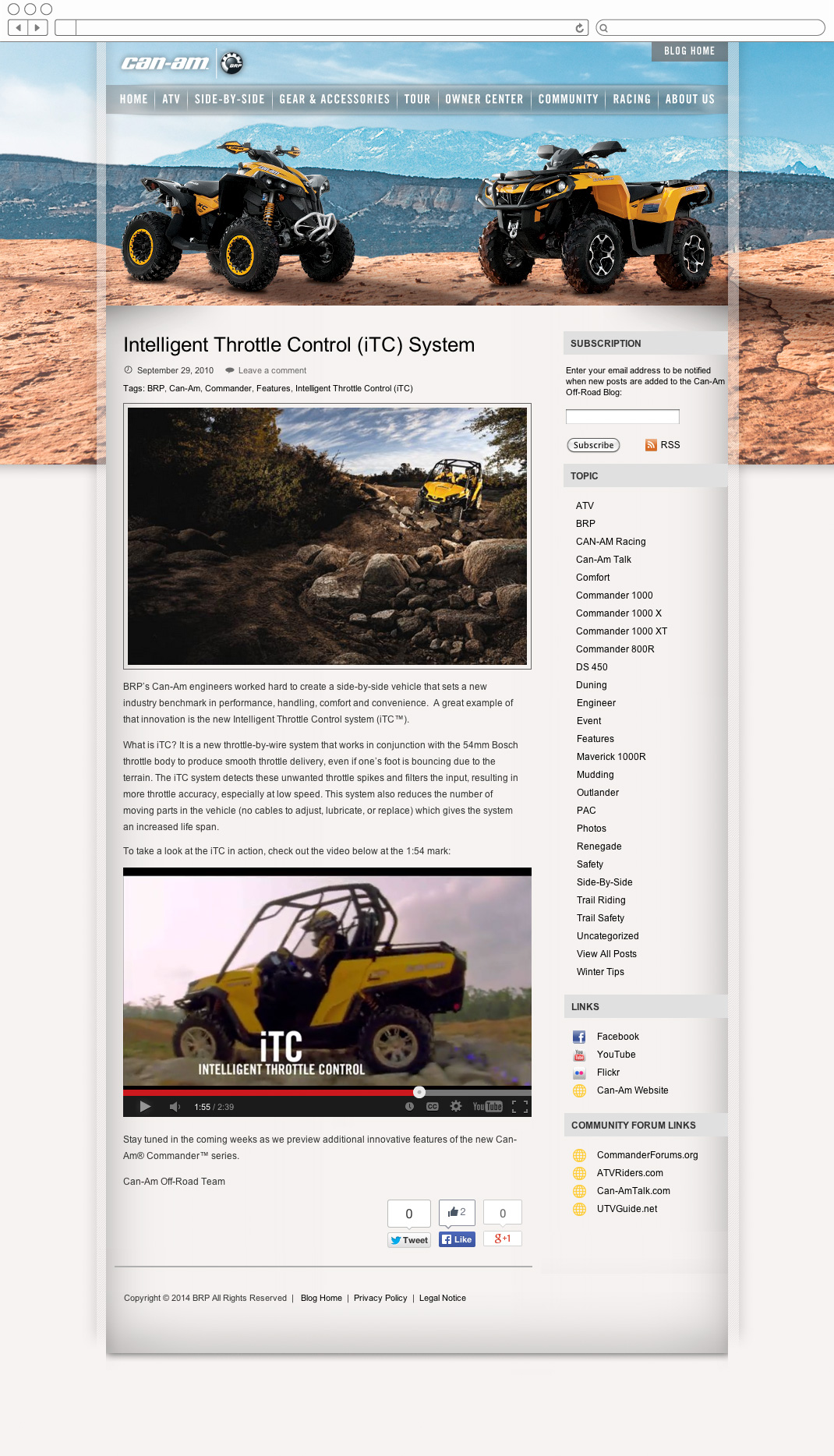
Task: Open the ABOUT US menu item
Action: [x=690, y=99]
